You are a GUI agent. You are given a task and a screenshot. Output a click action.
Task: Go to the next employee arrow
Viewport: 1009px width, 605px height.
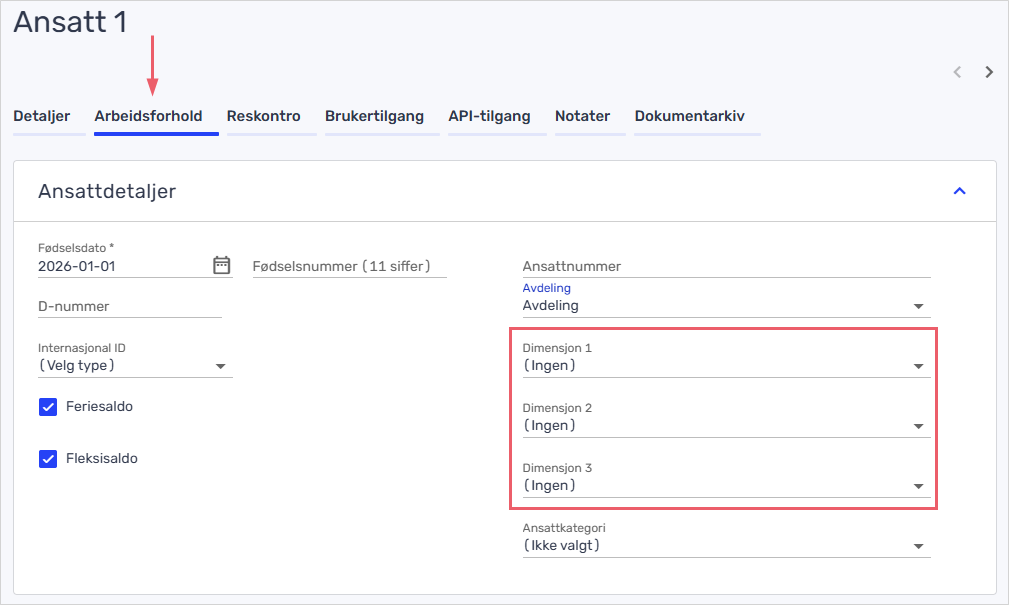pyautogui.click(x=989, y=72)
